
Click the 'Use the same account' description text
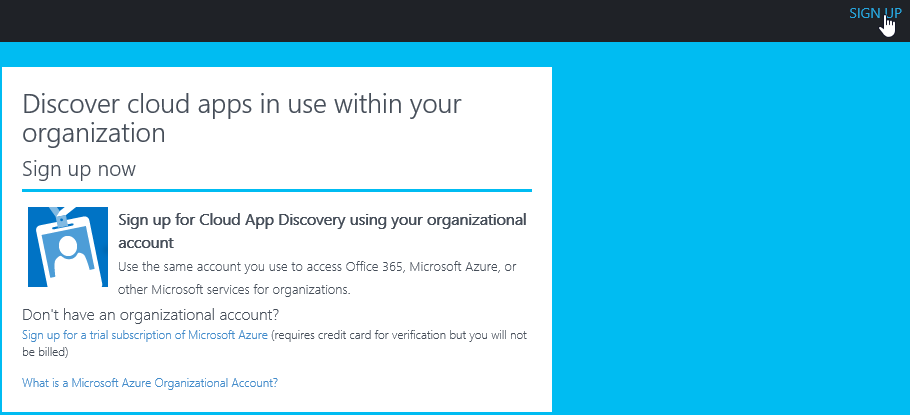click(x=317, y=267)
